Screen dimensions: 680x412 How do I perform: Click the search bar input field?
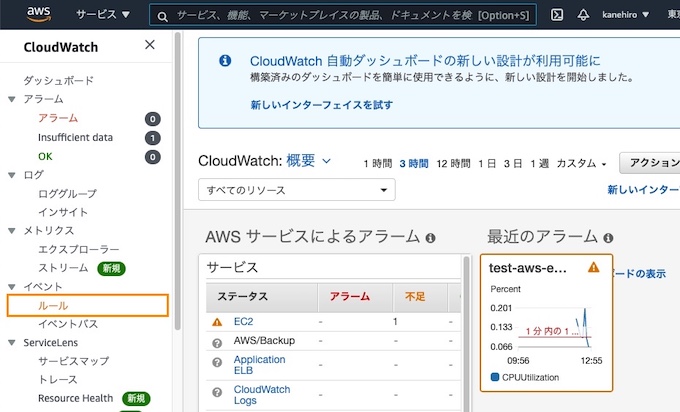pos(343,16)
